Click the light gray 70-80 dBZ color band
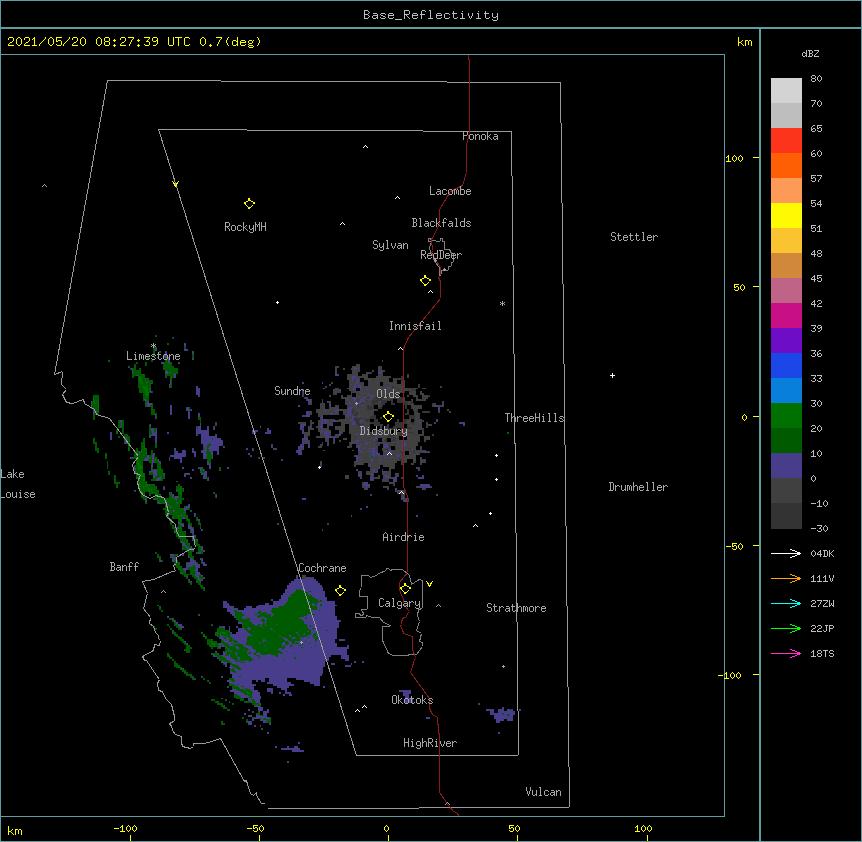This screenshot has height=842, width=862. point(786,91)
